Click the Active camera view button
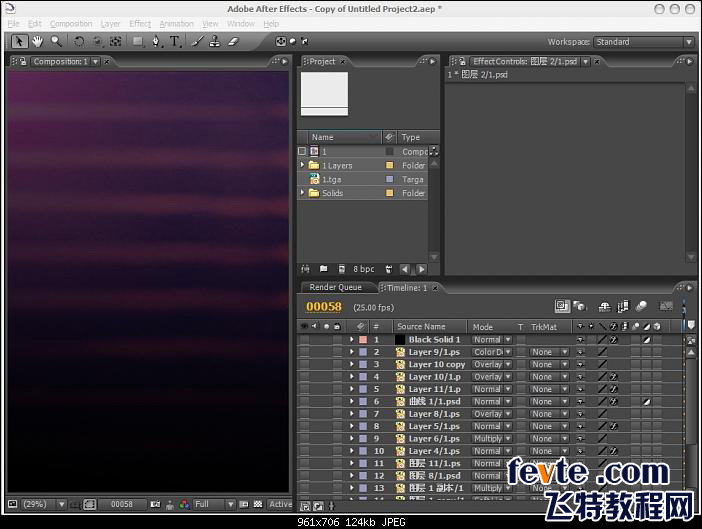The height and width of the screenshot is (529, 702). tap(280, 504)
